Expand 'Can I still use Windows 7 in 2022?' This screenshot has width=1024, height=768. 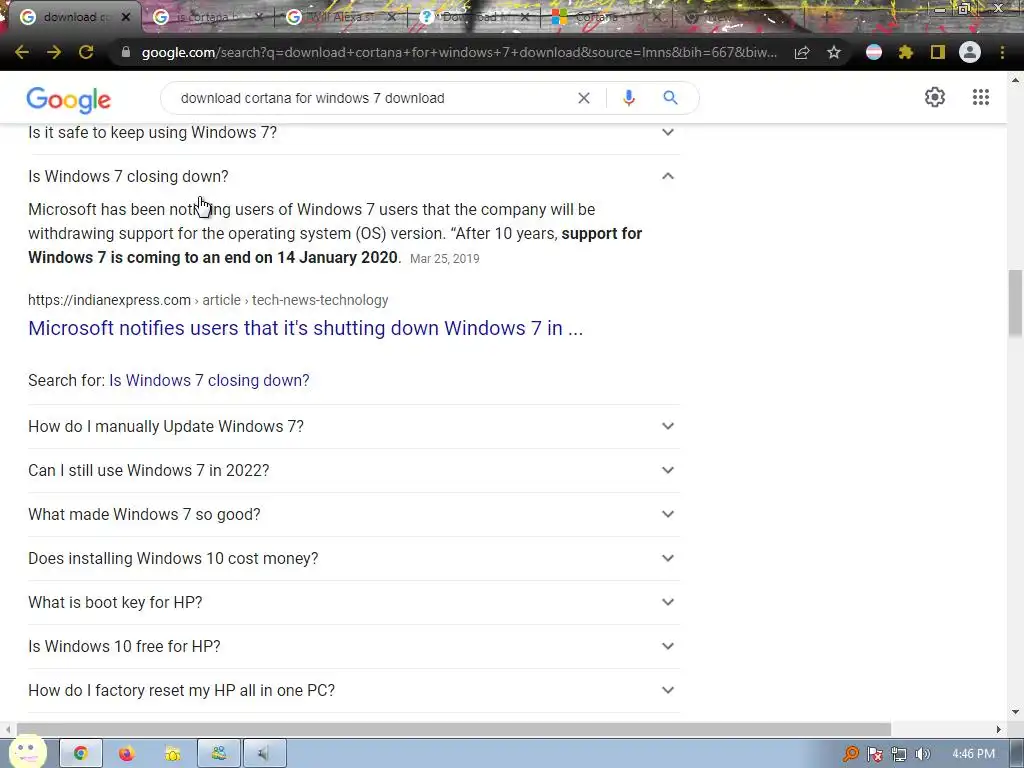click(x=353, y=470)
